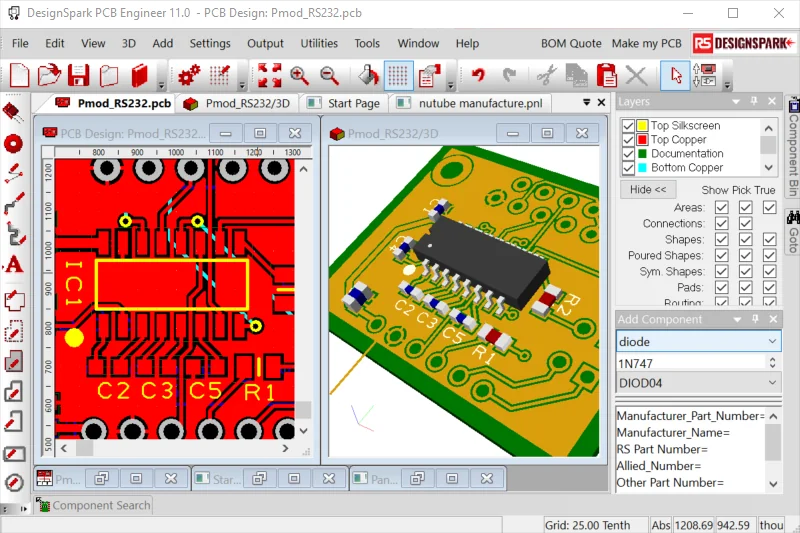Open the 3D menu
The width and height of the screenshot is (800, 533).
pos(129,43)
